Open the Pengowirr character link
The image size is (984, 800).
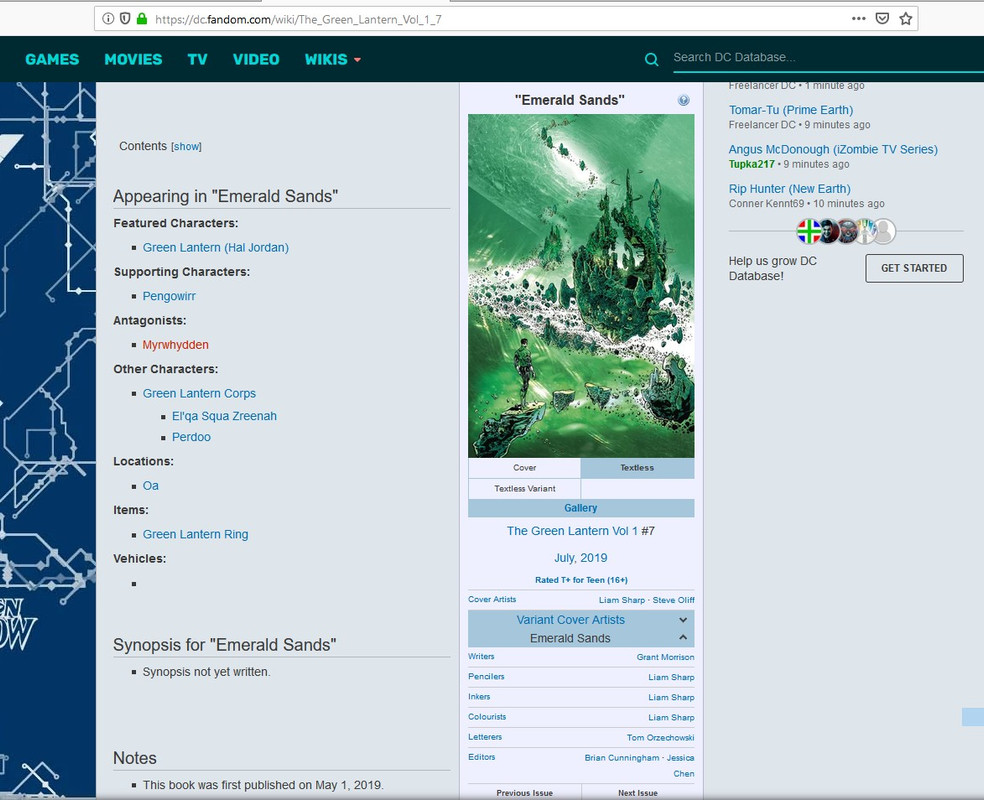[x=169, y=296]
